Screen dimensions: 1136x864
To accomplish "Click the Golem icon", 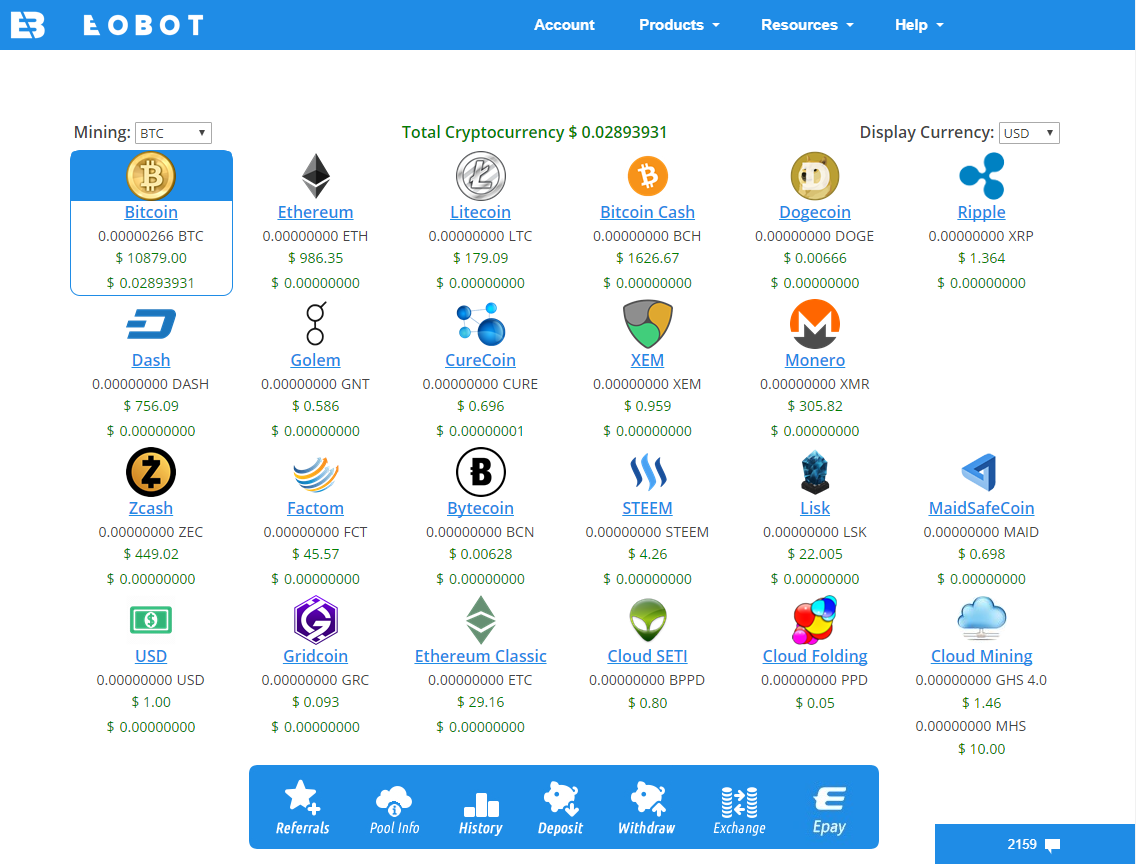I will [315, 323].
